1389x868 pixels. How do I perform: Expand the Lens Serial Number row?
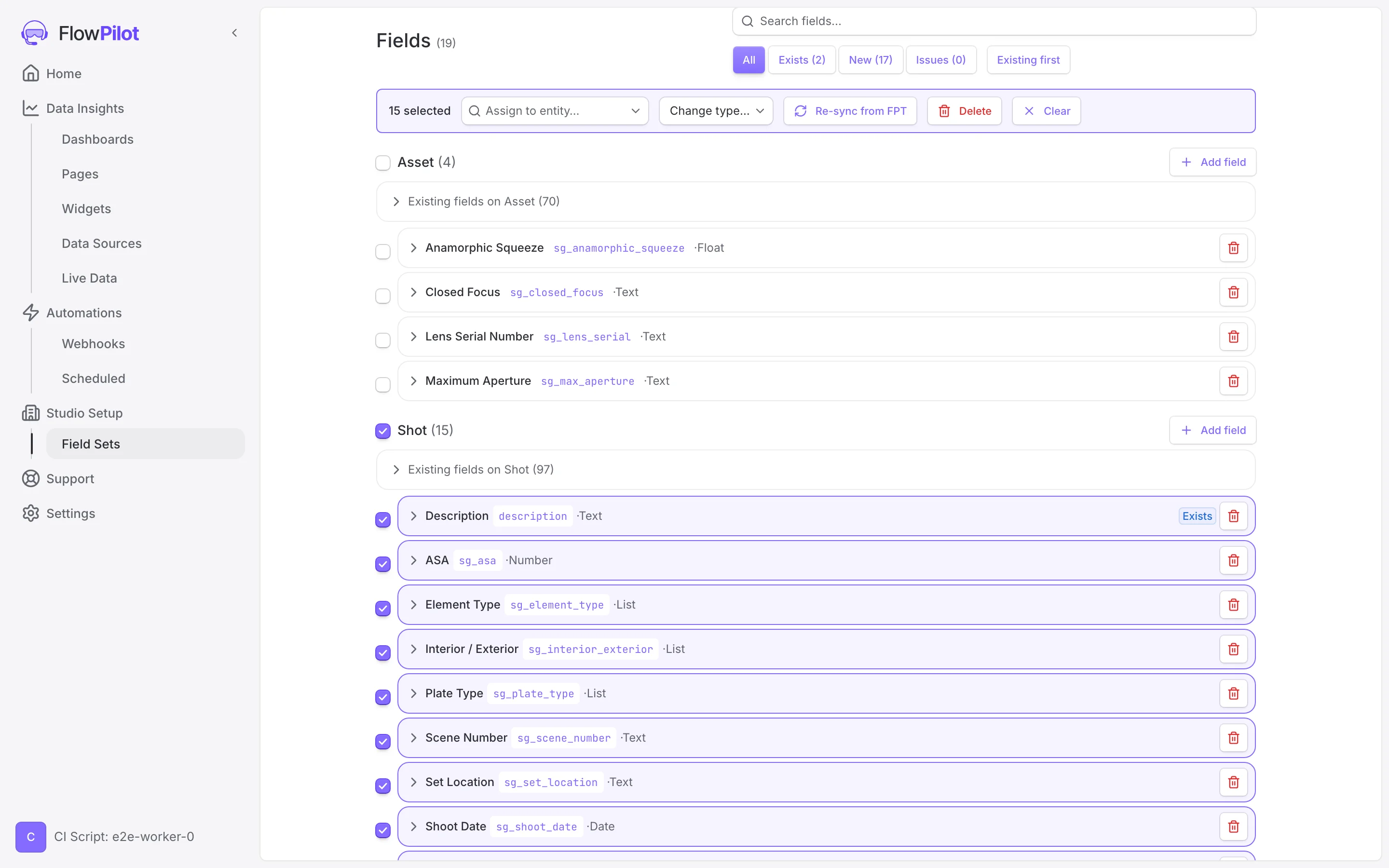click(x=413, y=337)
